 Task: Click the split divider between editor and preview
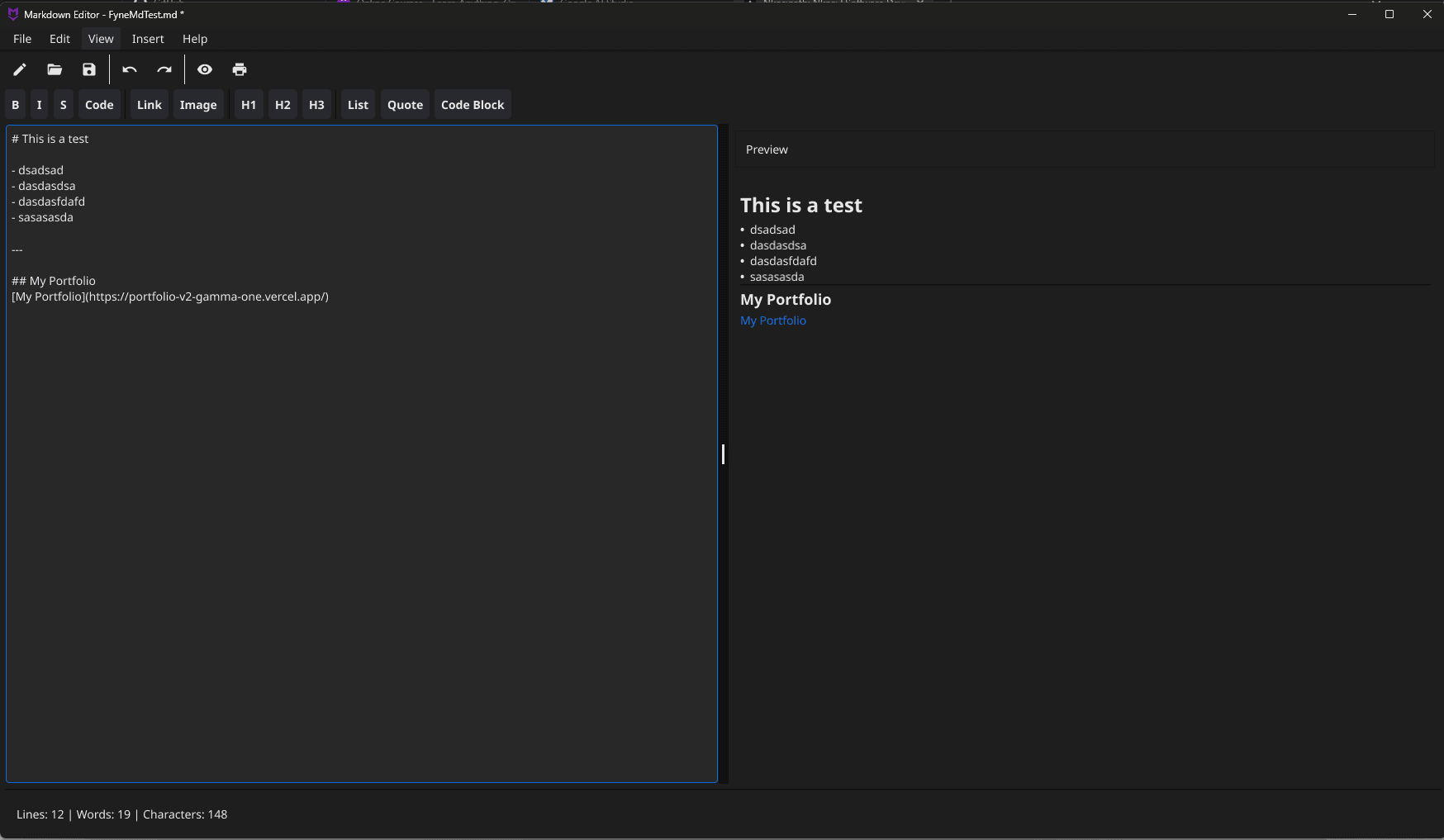click(x=724, y=453)
